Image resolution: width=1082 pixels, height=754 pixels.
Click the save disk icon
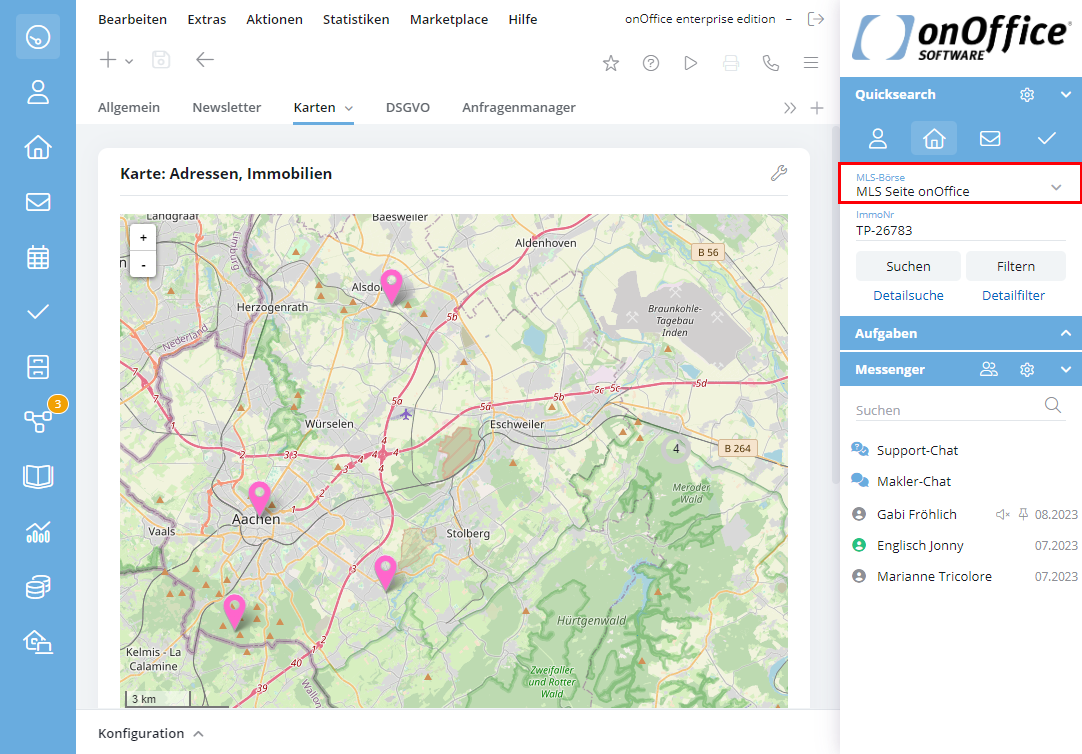coord(161,60)
